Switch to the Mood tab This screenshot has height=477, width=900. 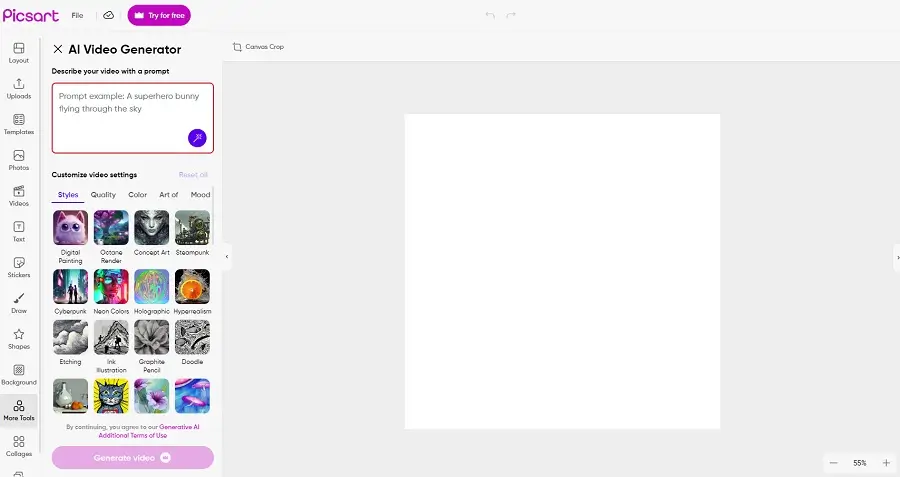200,195
